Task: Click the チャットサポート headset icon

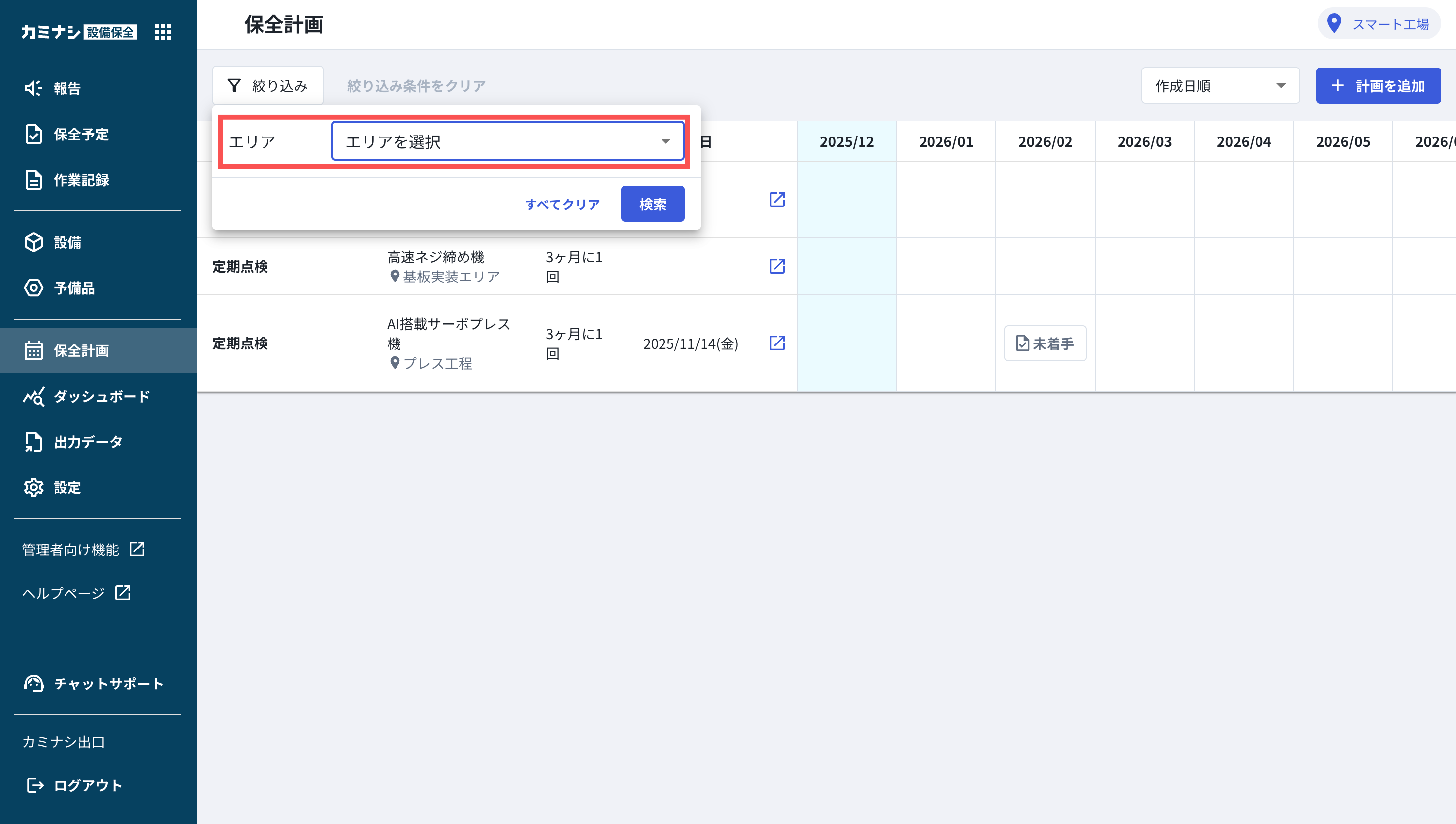Action: click(33, 684)
